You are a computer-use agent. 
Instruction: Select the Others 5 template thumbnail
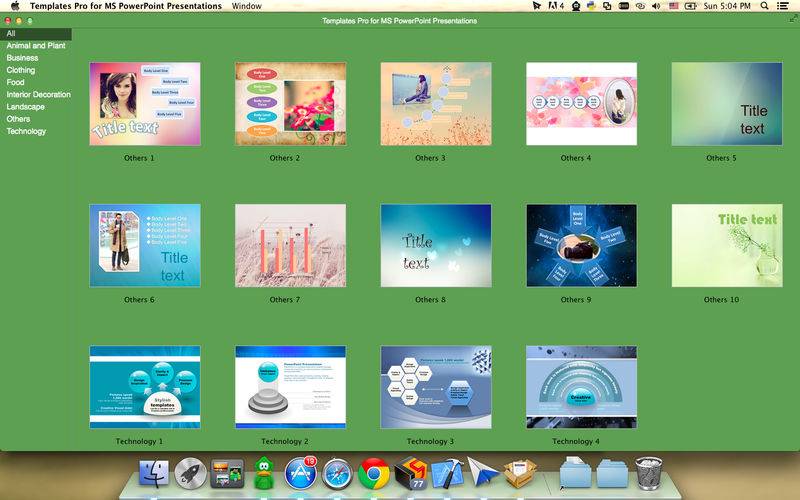[x=727, y=104]
